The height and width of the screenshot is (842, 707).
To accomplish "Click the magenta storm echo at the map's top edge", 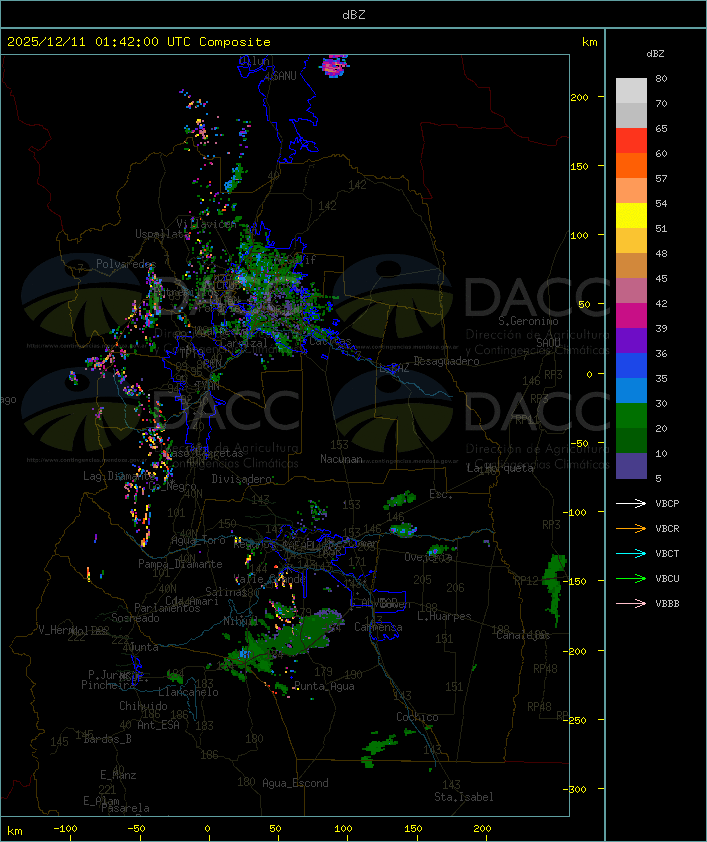I will [334, 66].
